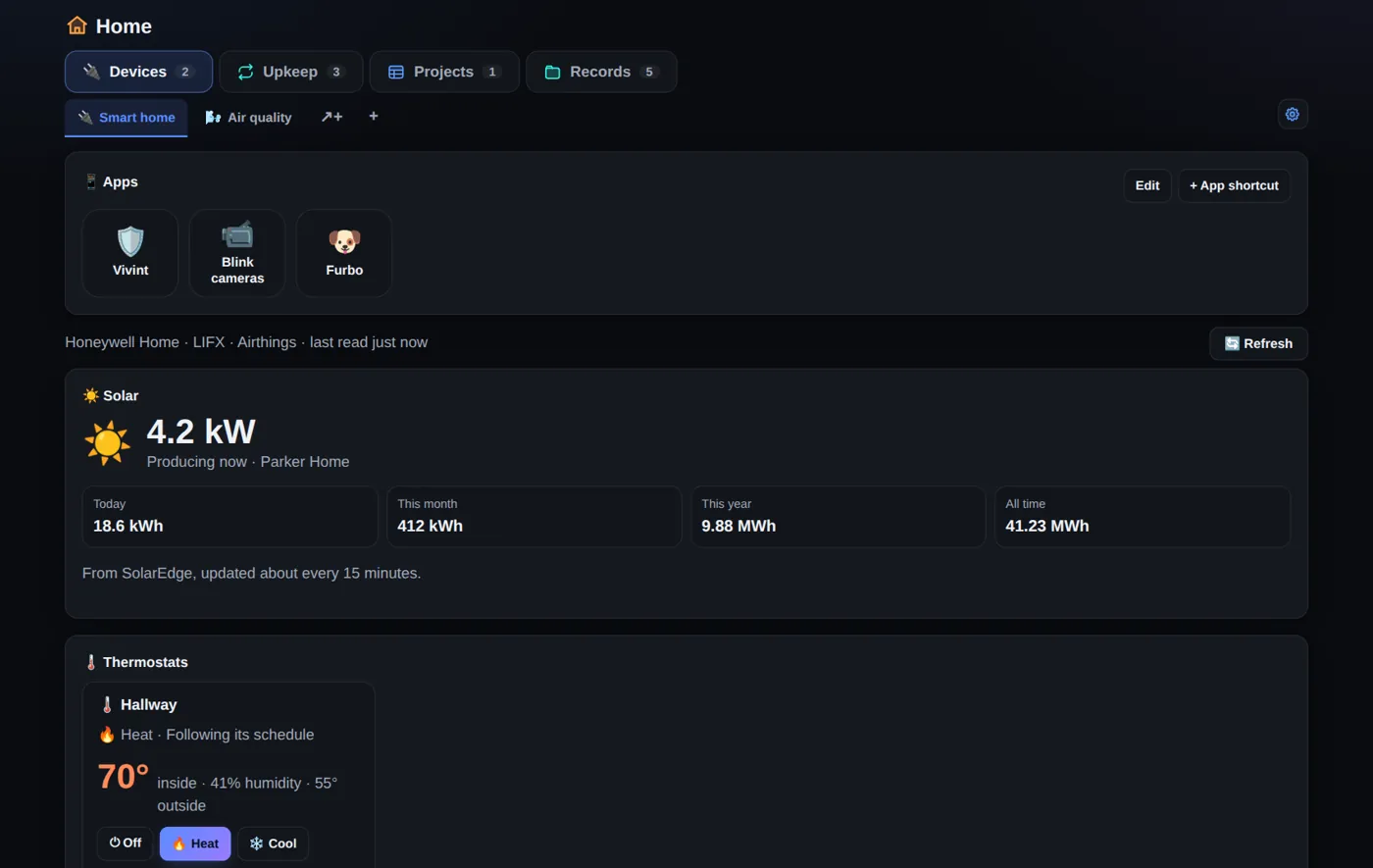
Task: Click the This month 412 kWh card
Action: click(x=534, y=516)
